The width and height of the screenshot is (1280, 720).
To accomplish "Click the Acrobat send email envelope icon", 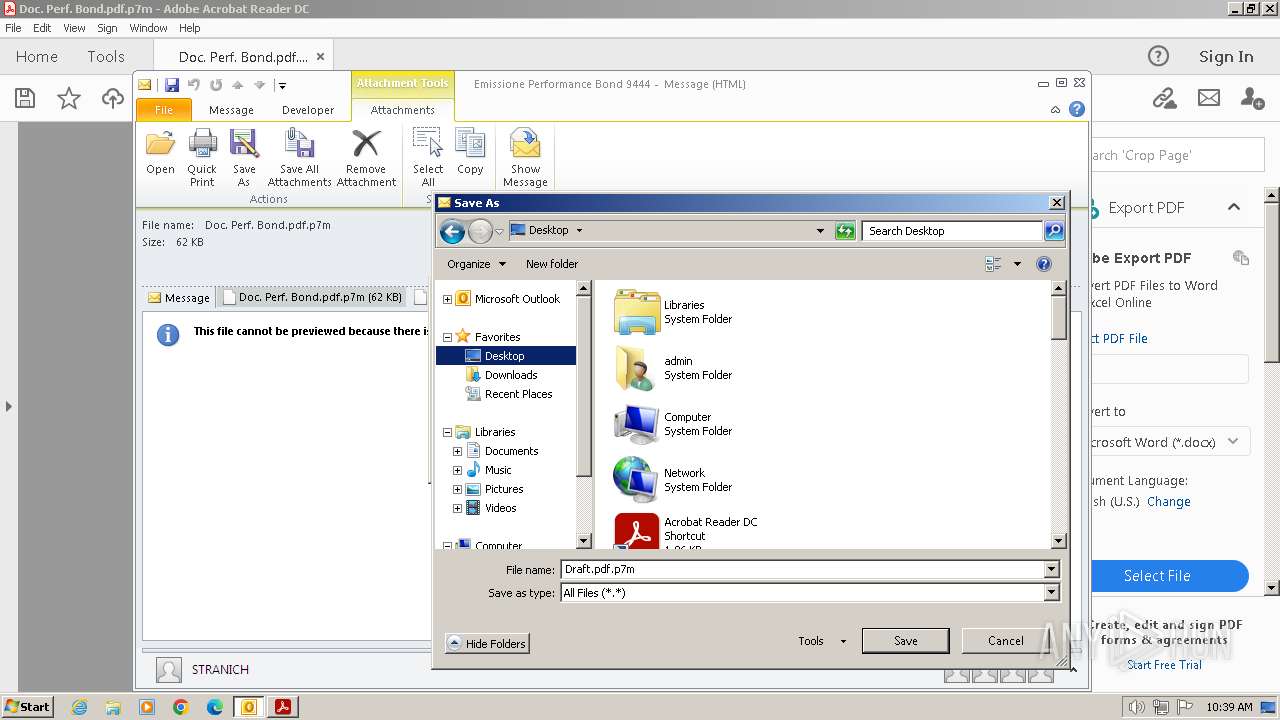I will 1209,98.
